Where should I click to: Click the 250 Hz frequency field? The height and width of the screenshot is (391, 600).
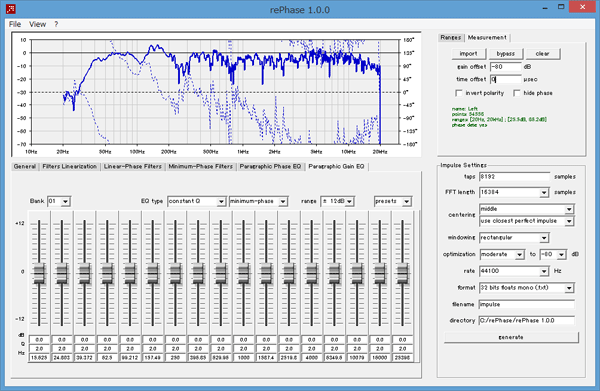tap(175, 358)
